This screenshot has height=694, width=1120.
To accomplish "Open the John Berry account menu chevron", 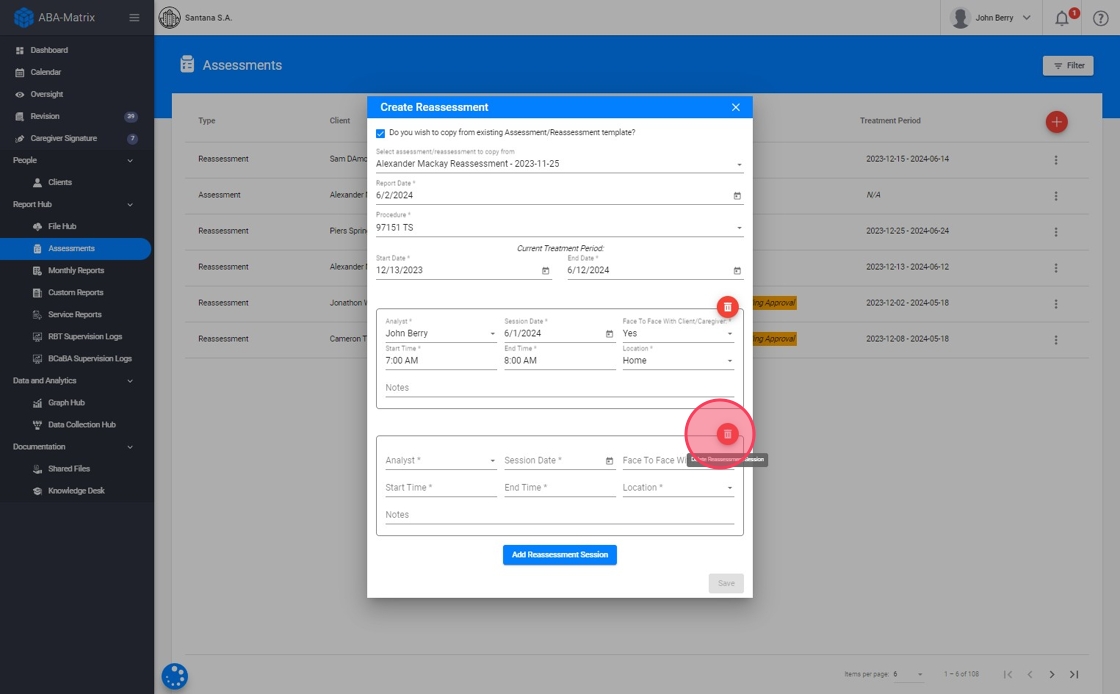I will point(1026,18).
